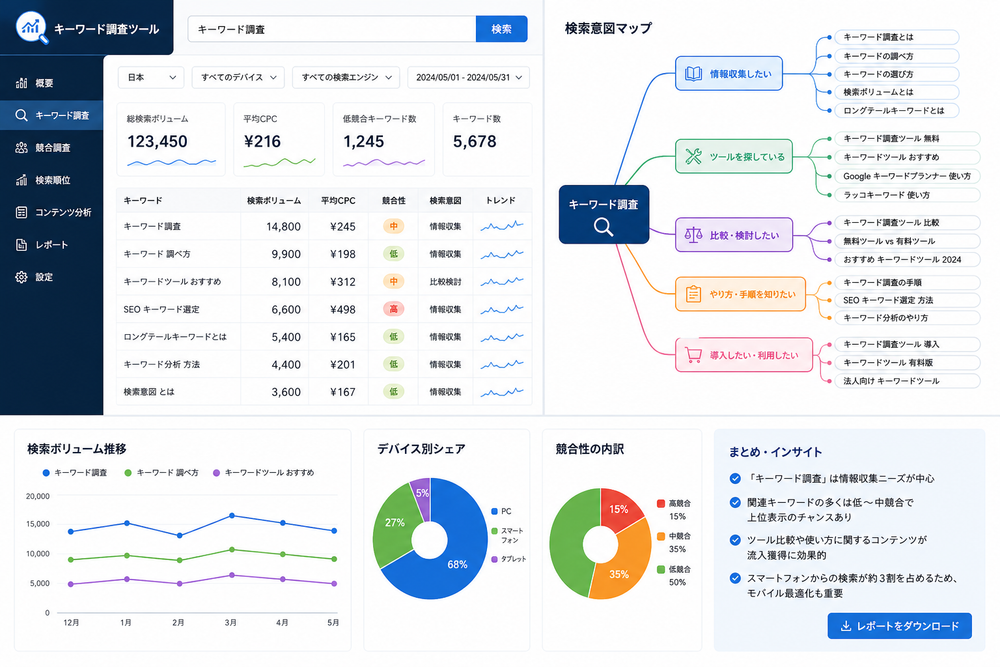Toggle スマートフォン legend entry in device share
Image resolution: width=1000 pixels, height=667 pixels.
[x=508, y=535]
